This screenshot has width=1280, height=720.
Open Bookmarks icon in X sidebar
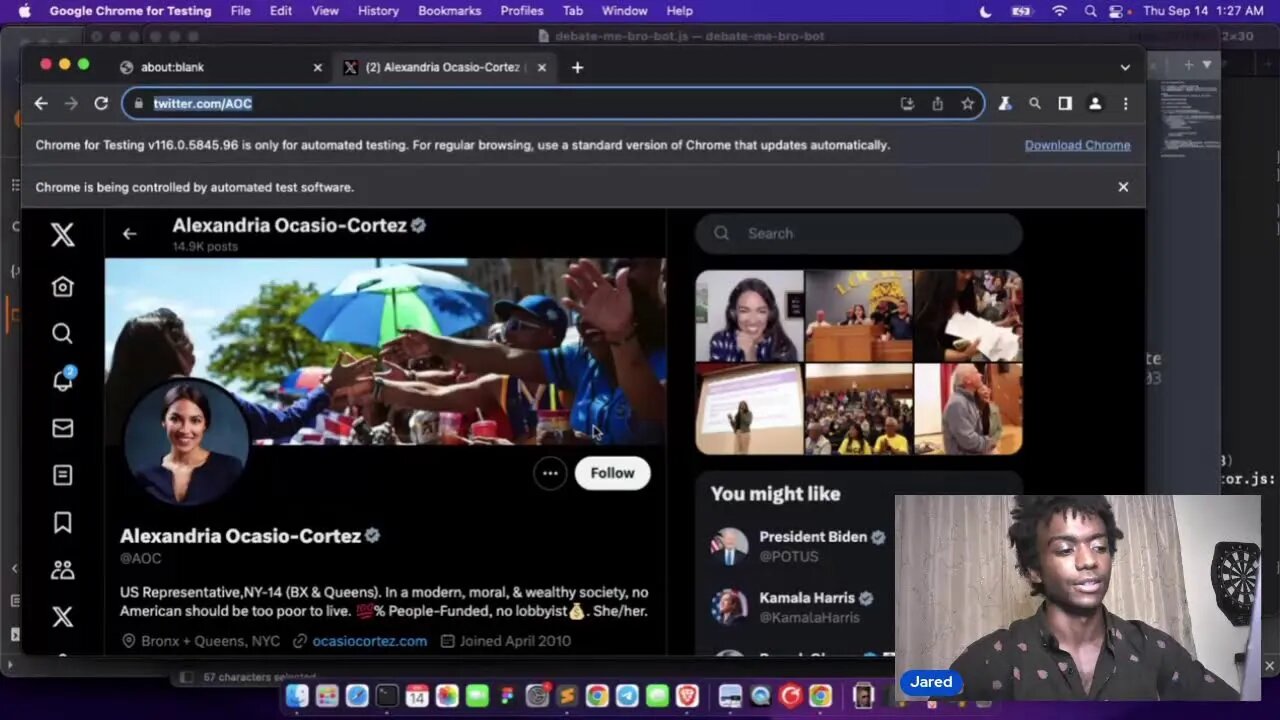[x=62, y=522]
